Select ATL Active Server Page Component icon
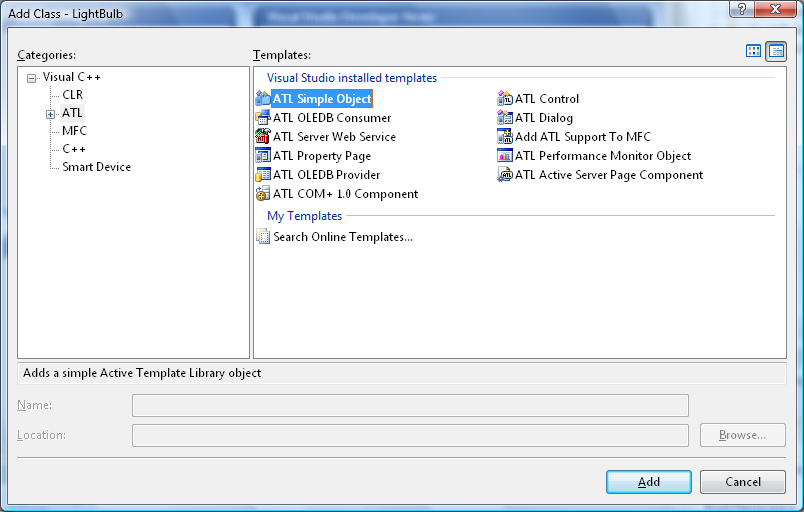The height and width of the screenshot is (512, 804). (505, 174)
